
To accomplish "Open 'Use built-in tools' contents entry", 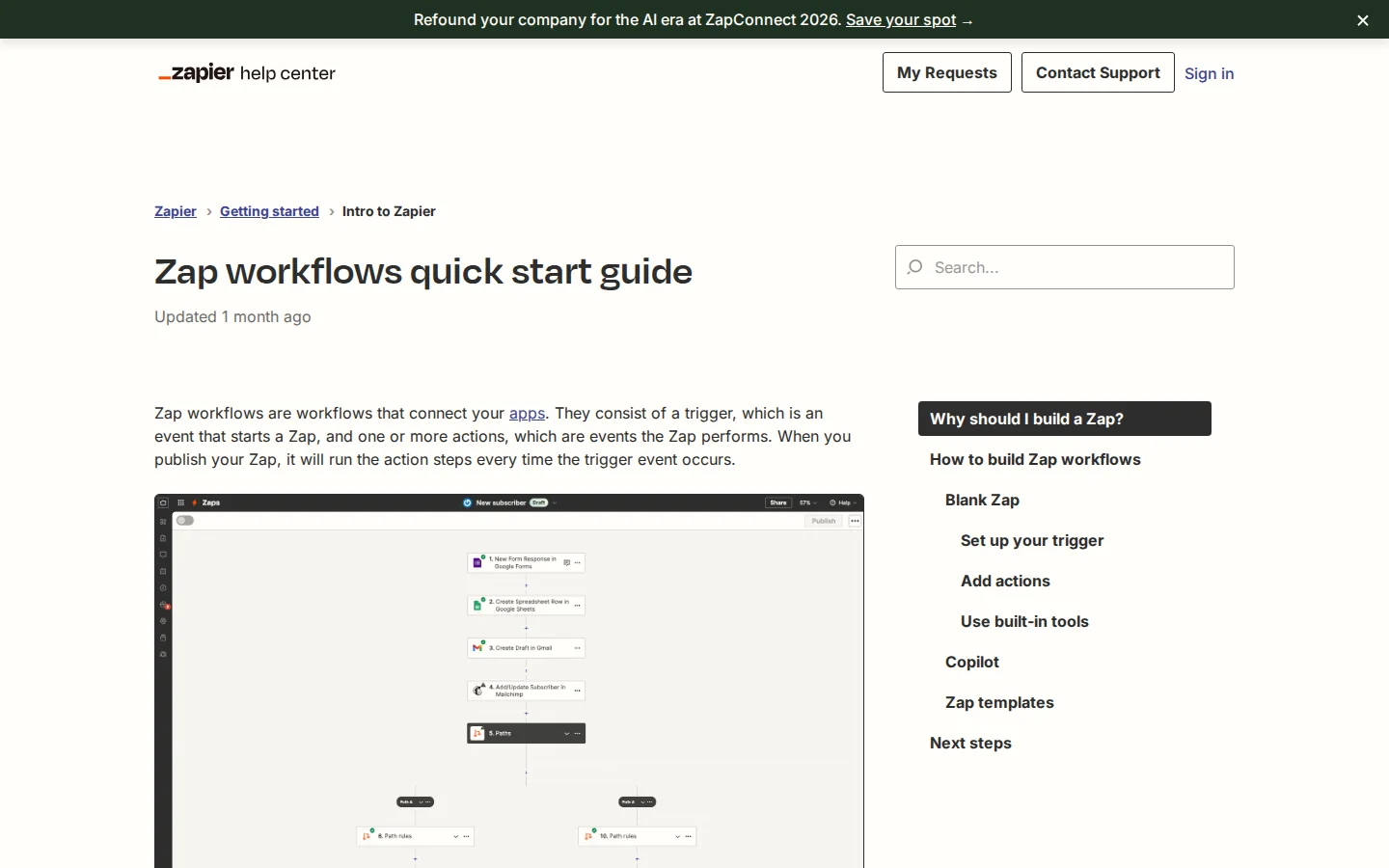I will coord(1024,621).
